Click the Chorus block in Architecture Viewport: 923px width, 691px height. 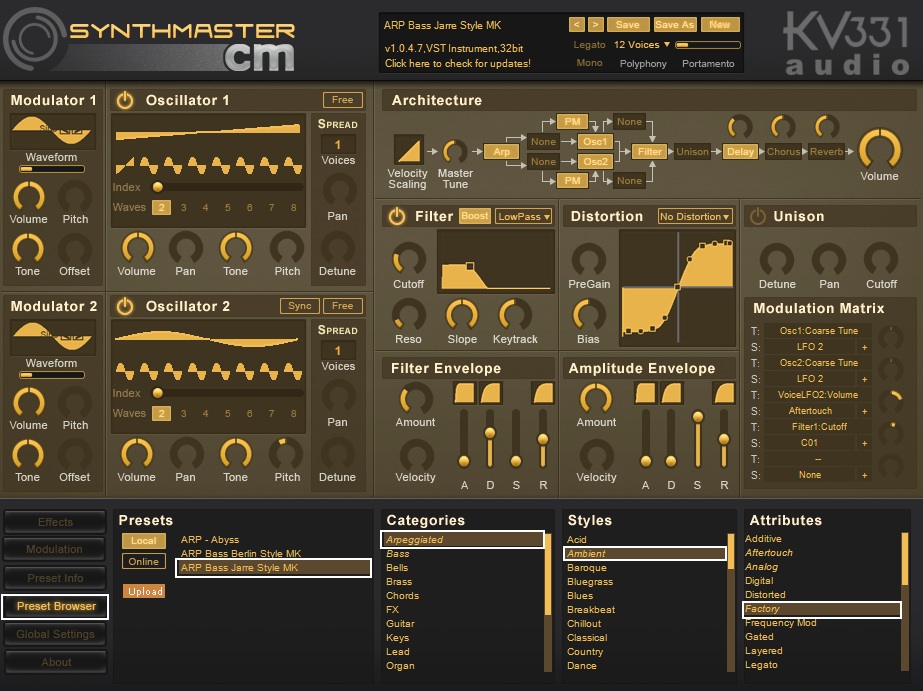pos(783,152)
